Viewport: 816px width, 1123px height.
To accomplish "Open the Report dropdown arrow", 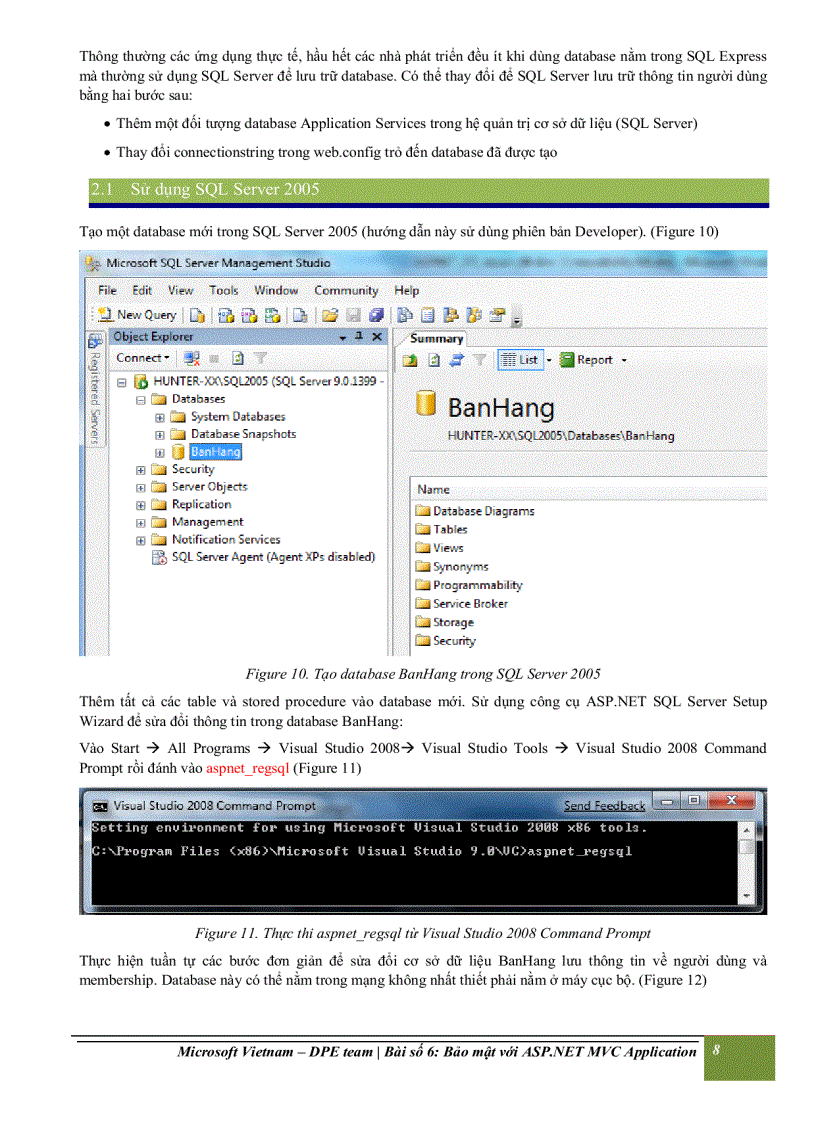I will [624, 359].
